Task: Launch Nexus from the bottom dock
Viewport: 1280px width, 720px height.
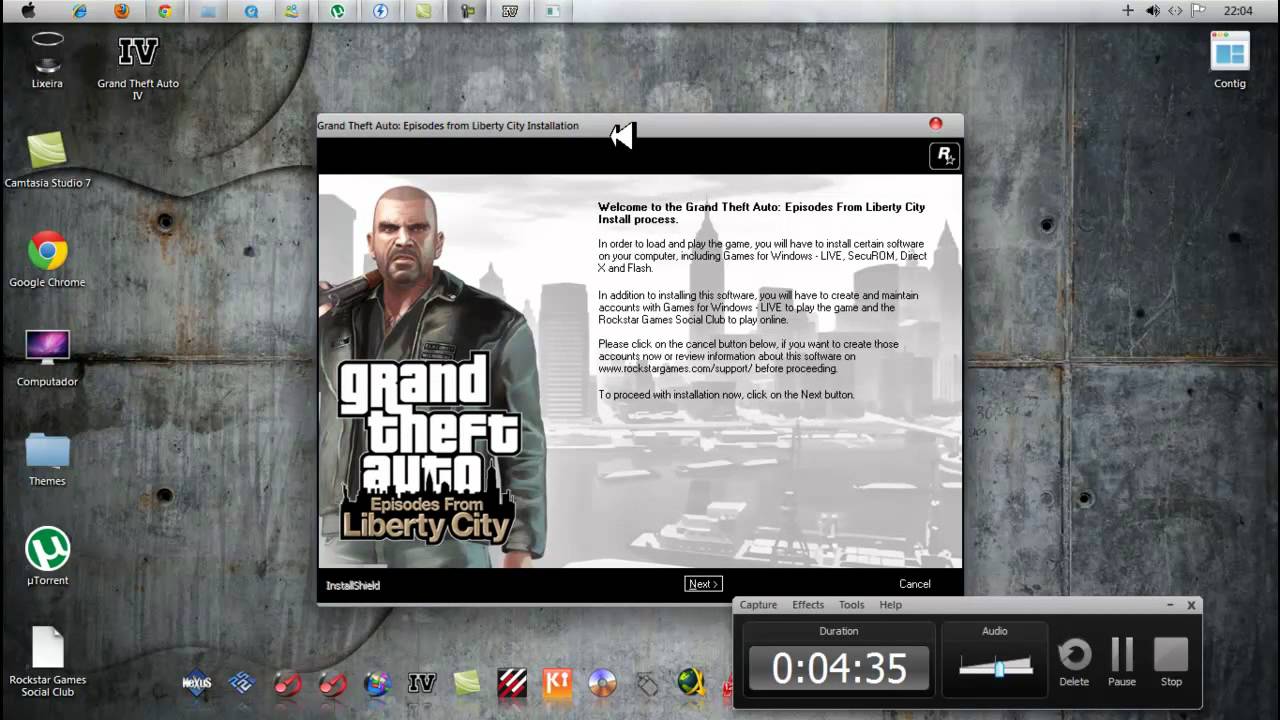Action: (197, 683)
